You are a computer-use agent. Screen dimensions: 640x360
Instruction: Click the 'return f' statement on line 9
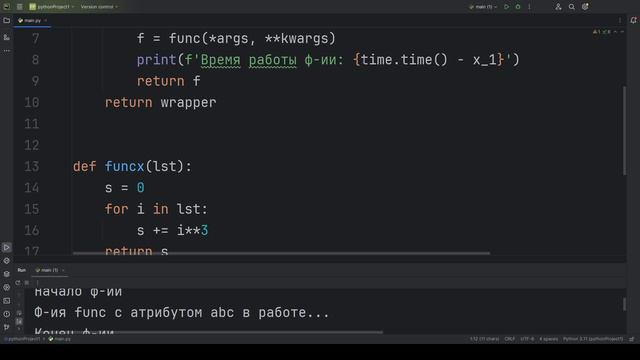point(169,81)
